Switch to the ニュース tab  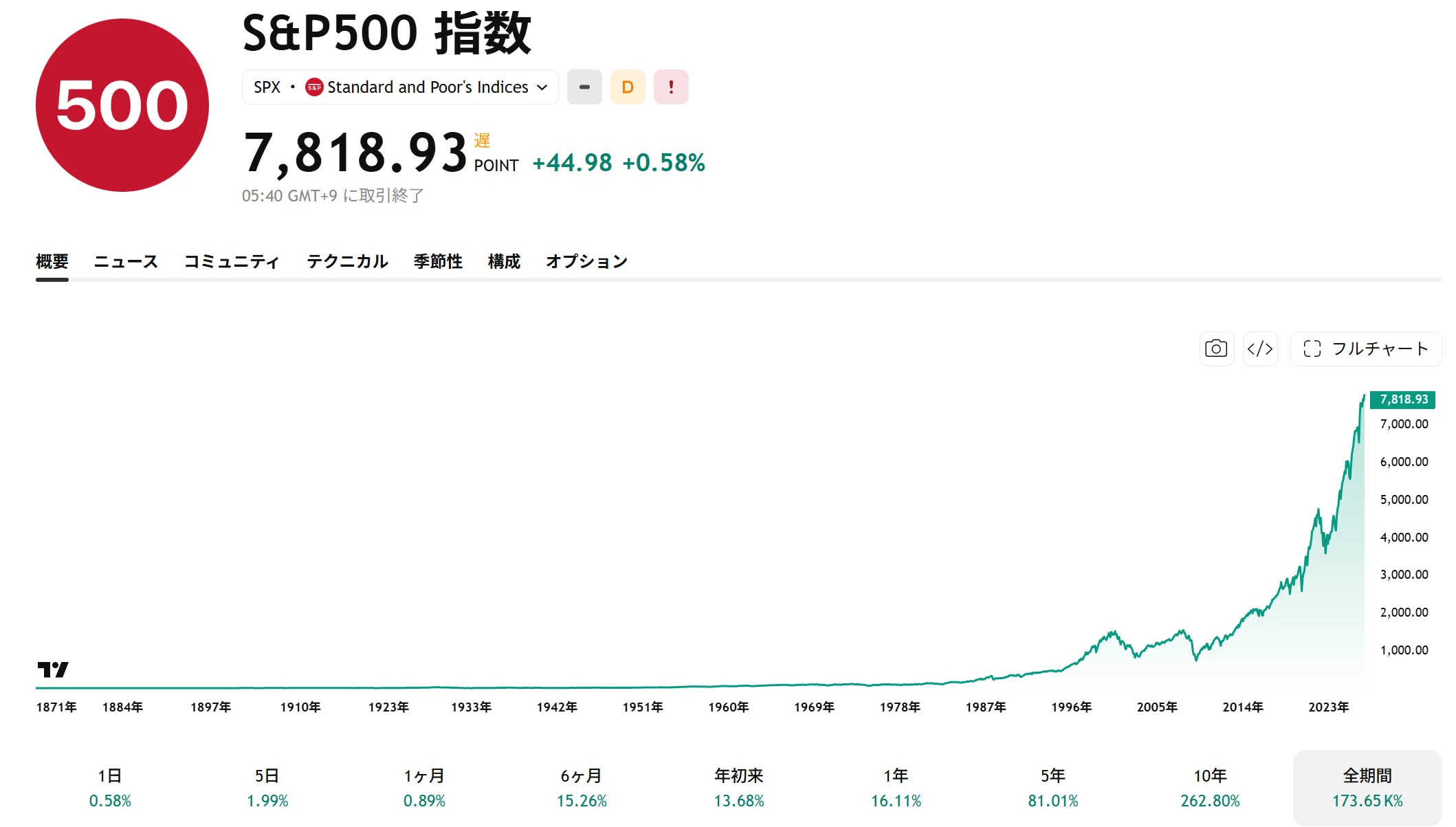click(126, 261)
